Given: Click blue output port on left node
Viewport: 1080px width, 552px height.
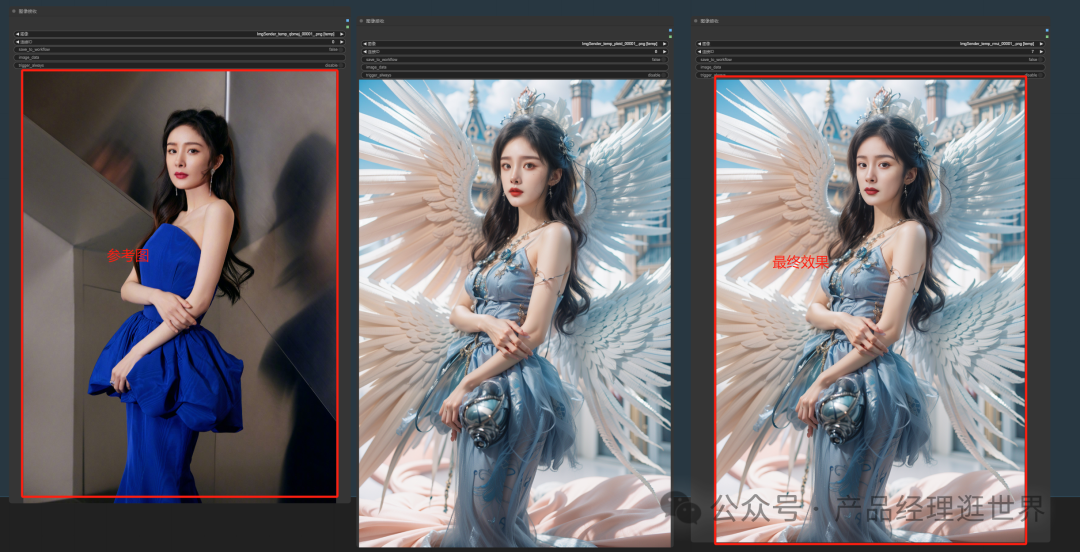Looking at the screenshot, I should click(x=347, y=20).
